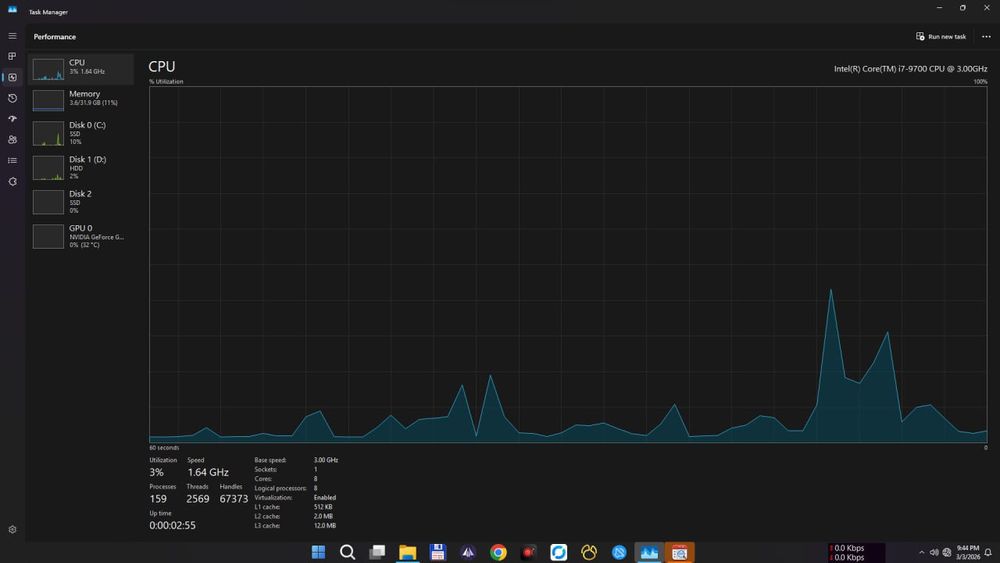Open the blue round app on taskbar

point(619,552)
